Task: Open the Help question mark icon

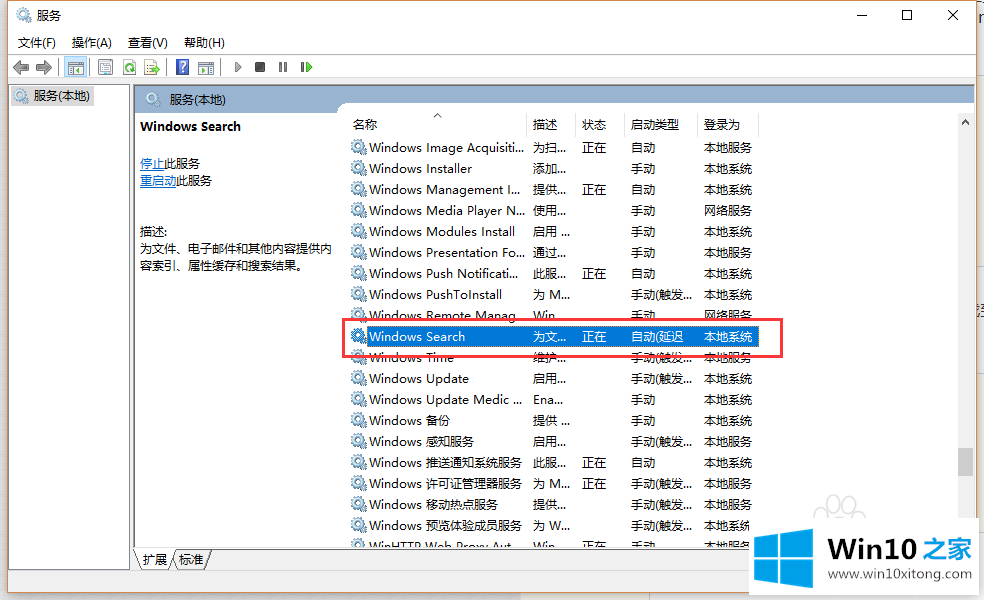Action: [182, 67]
